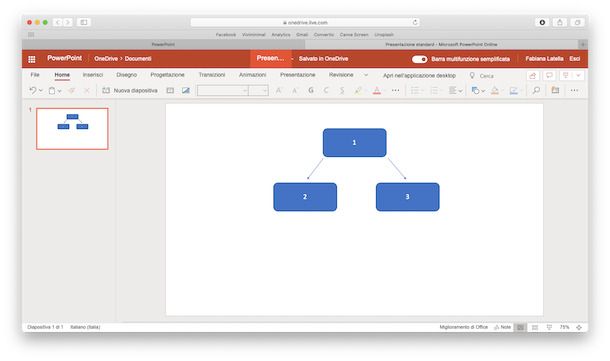This screenshot has height=361, width=610.
Task: Click Nuova diapositiva button
Action: point(130,90)
